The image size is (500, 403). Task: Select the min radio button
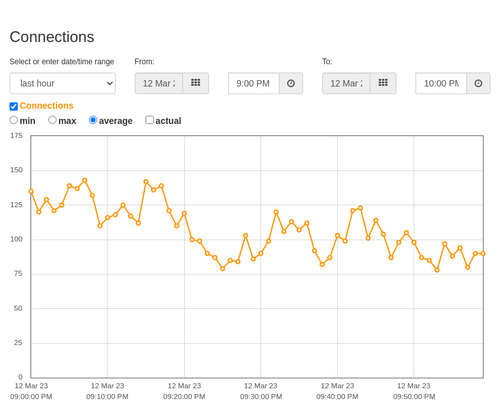coord(14,120)
